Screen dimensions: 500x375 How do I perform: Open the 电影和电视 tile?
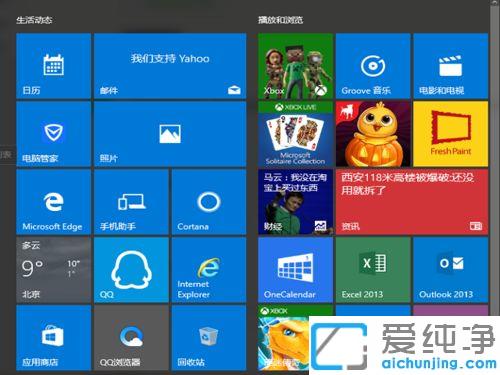[x=451, y=66]
